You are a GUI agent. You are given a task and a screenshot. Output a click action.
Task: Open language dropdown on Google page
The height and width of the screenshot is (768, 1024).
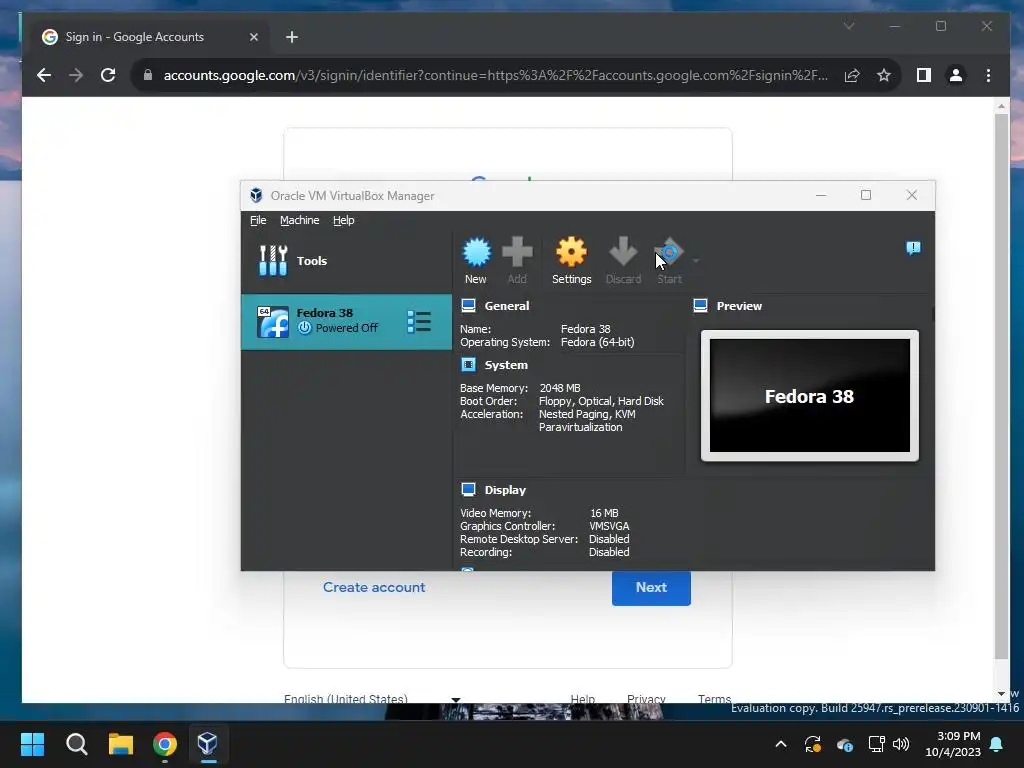[372, 699]
